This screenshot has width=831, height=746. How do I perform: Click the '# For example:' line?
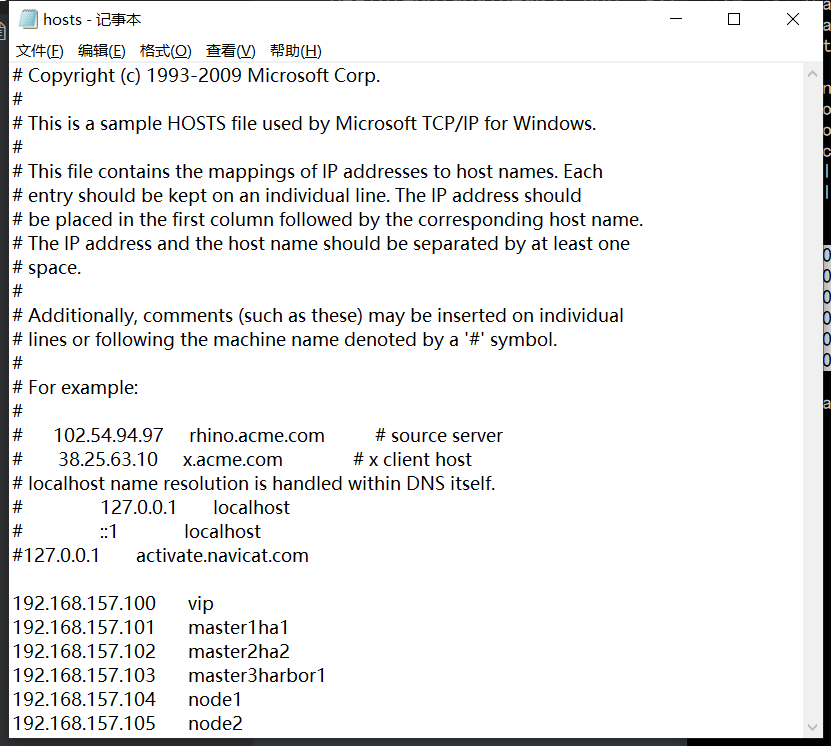coord(75,387)
